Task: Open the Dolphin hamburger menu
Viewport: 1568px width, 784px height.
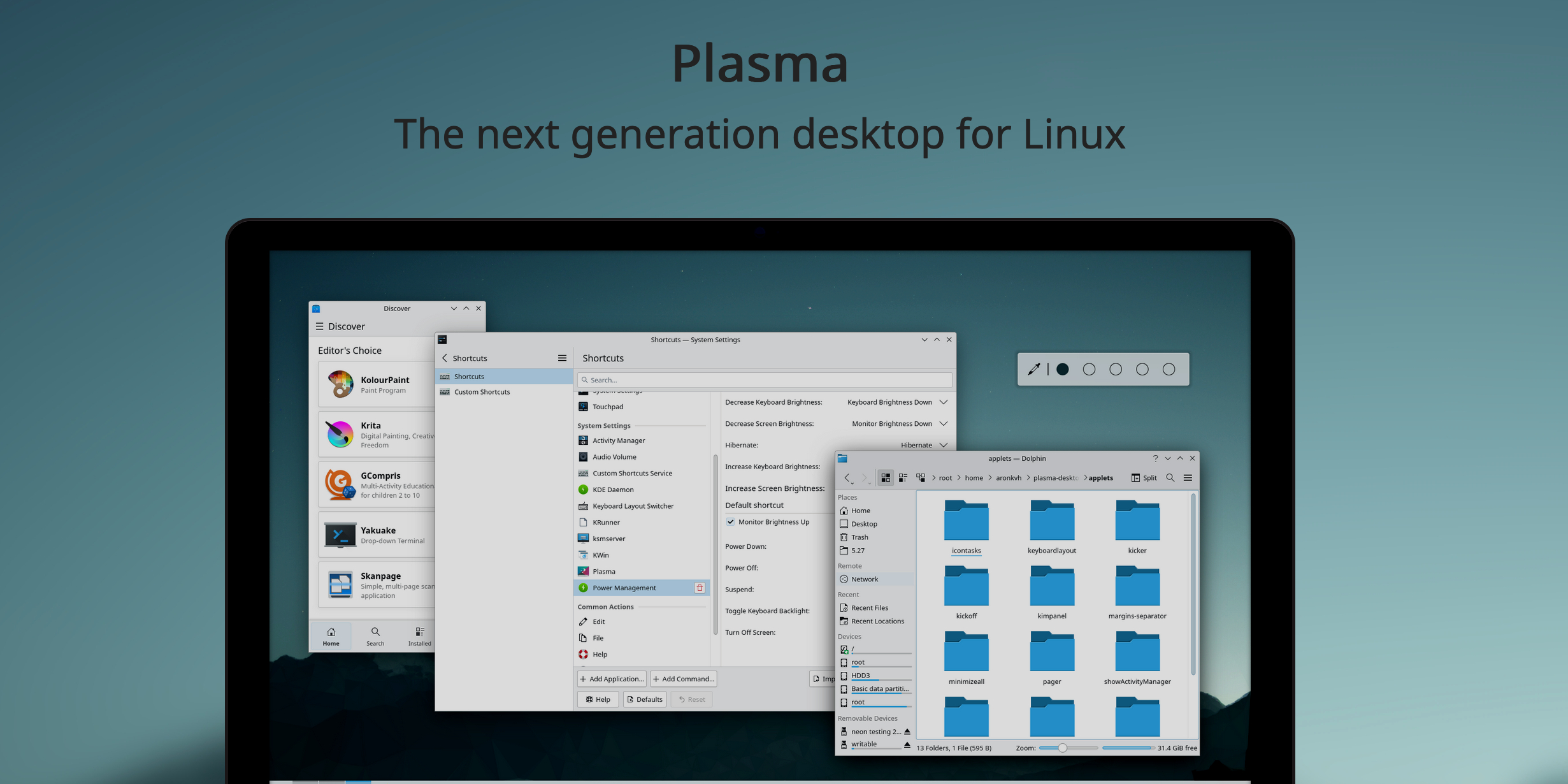Action: tap(1188, 477)
